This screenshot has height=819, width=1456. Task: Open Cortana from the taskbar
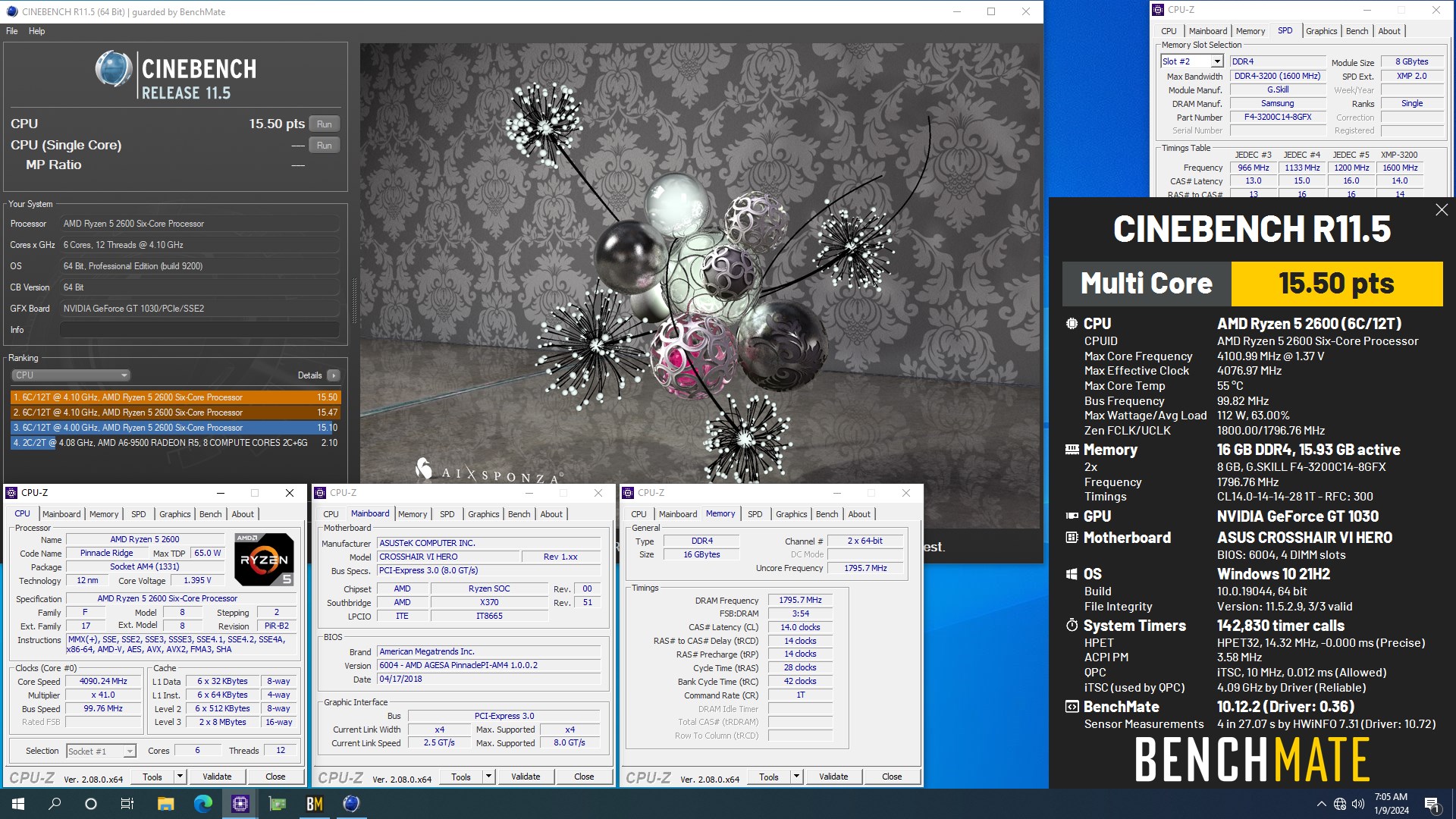pyautogui.click(x=91, y=804)
